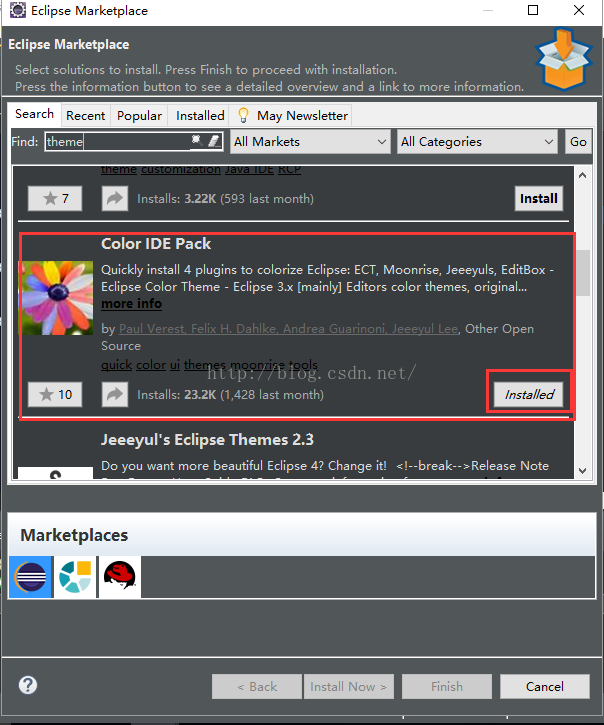
Task: Share the entry with 3.22K installs
Action: (115, 198)
